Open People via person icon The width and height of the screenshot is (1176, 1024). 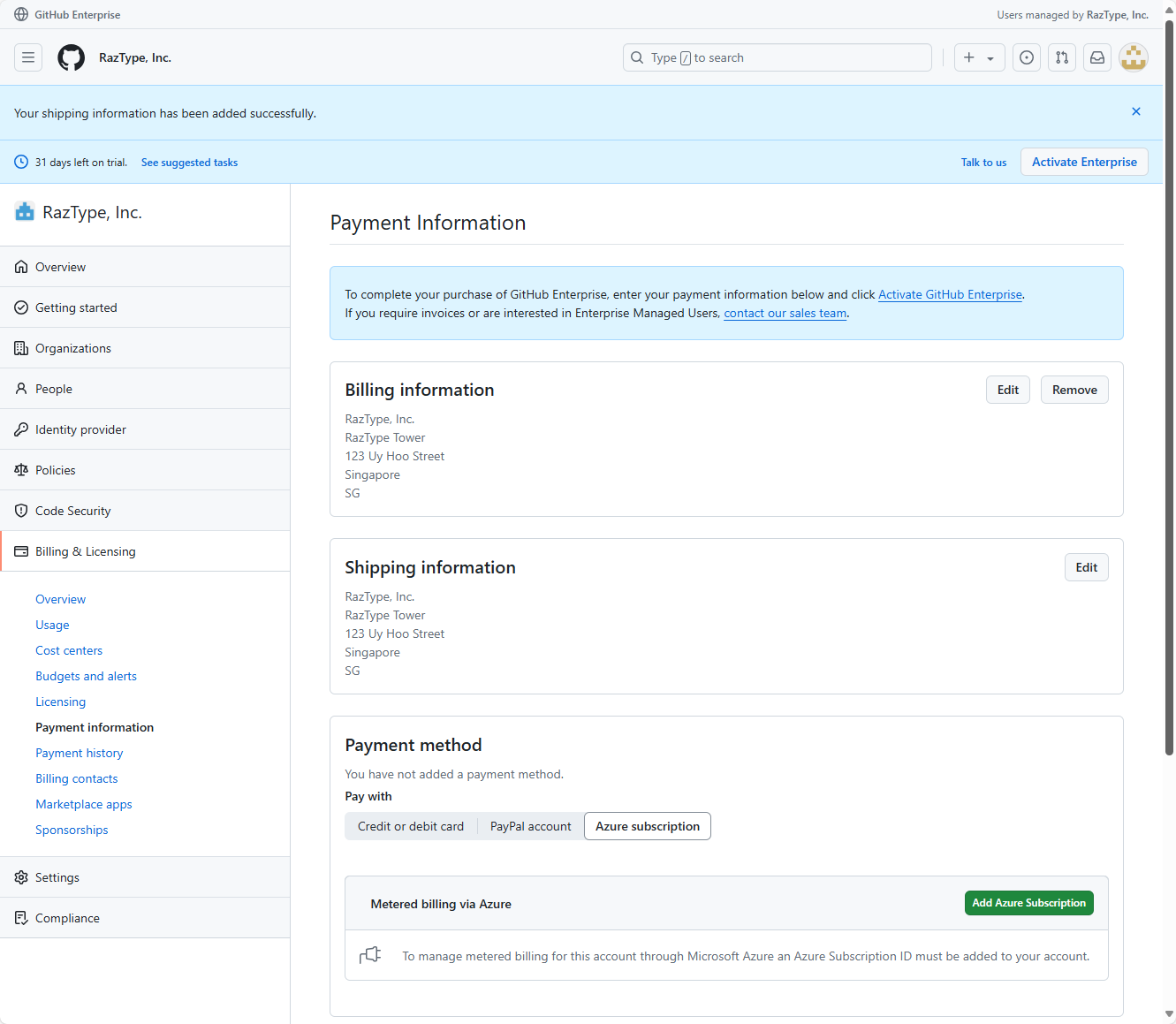54,388
